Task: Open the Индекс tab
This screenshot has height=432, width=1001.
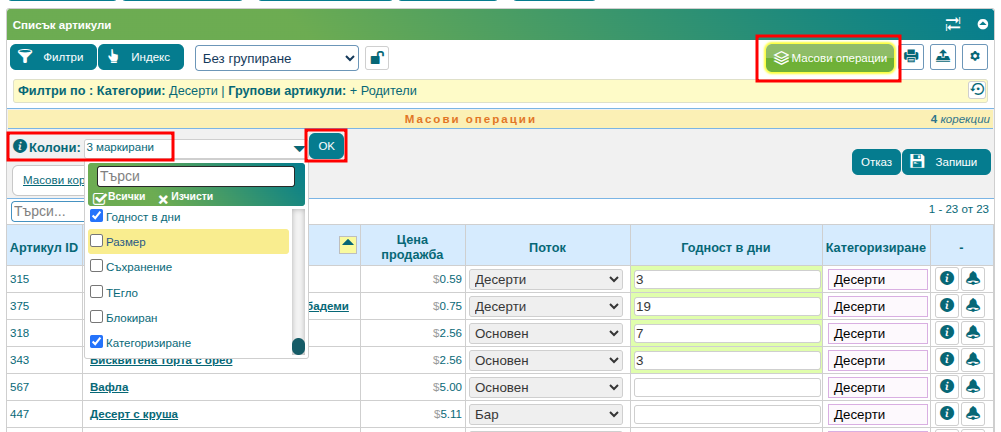Action: [141, 57]
